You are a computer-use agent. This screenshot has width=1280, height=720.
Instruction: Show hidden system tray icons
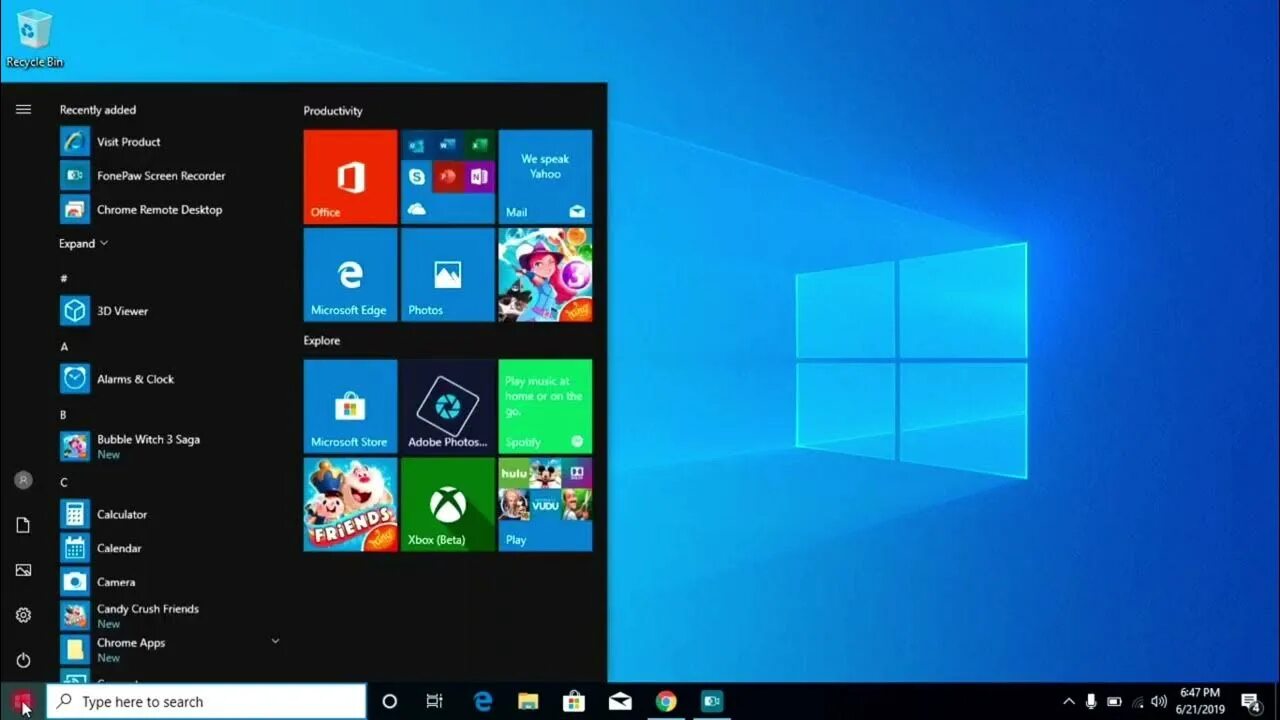pyautogui.click(x=1069, y=702)
